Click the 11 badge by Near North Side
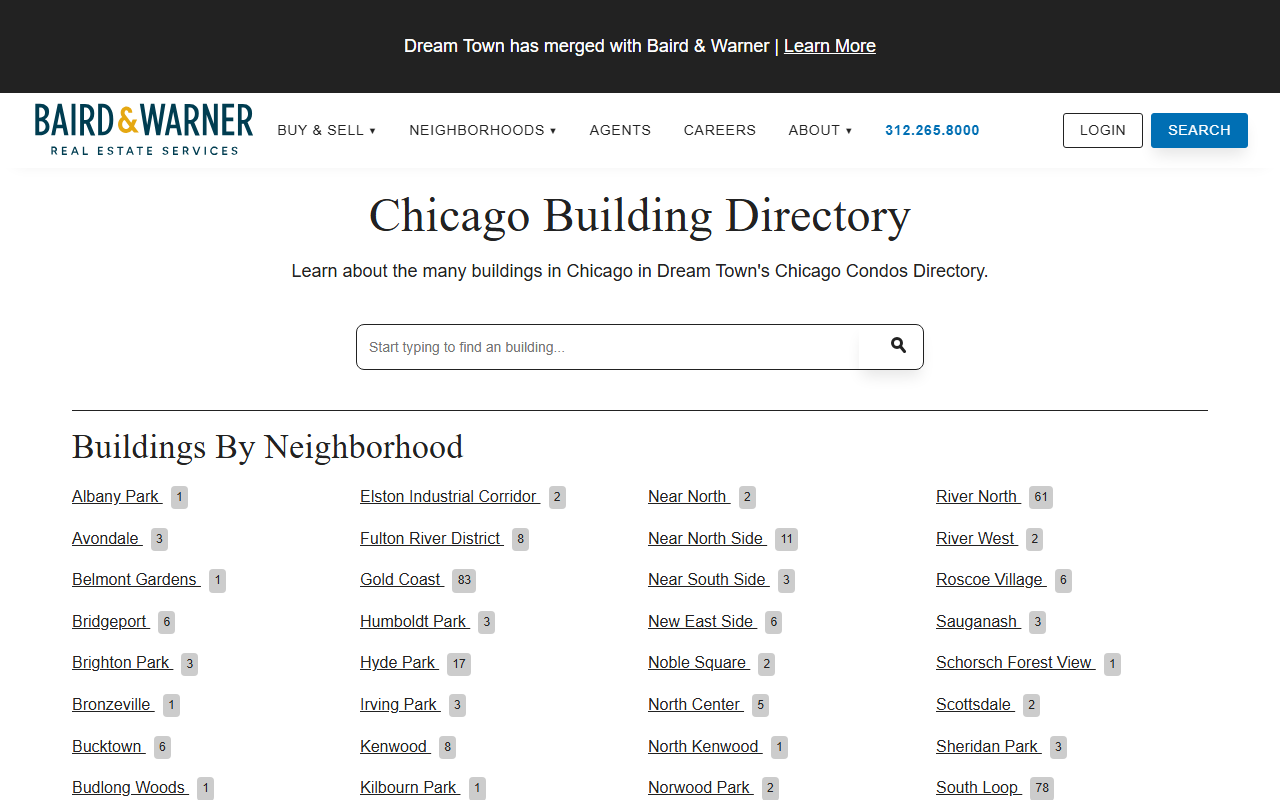The image size is (1280, 800). pyautogui.click(x=786, y=539)
